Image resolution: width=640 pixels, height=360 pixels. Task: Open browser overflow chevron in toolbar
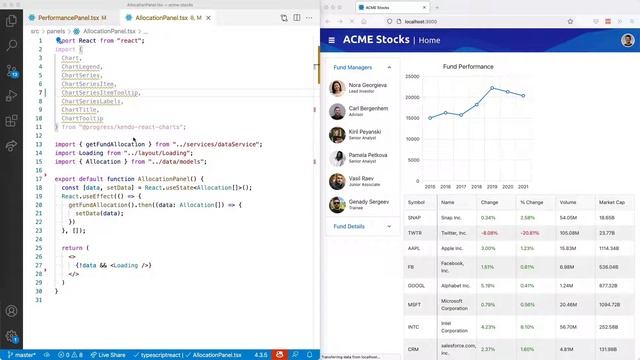click(x=620, y=21)
